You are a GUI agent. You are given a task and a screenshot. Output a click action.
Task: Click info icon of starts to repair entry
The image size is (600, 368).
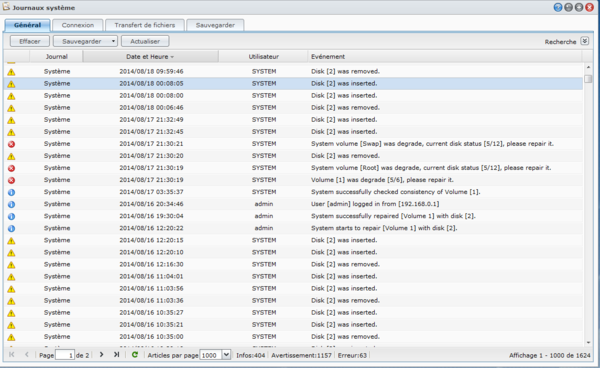pos(11,228)
